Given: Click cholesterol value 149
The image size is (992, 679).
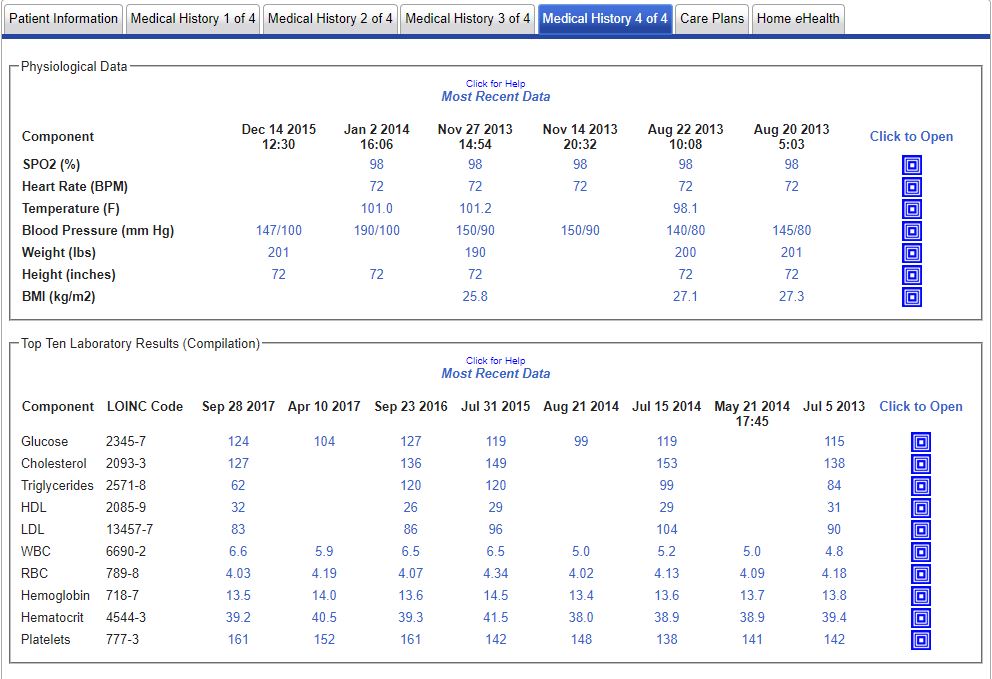Looking at the screenshot, I should pyautogui.click(x=495, y=463).
